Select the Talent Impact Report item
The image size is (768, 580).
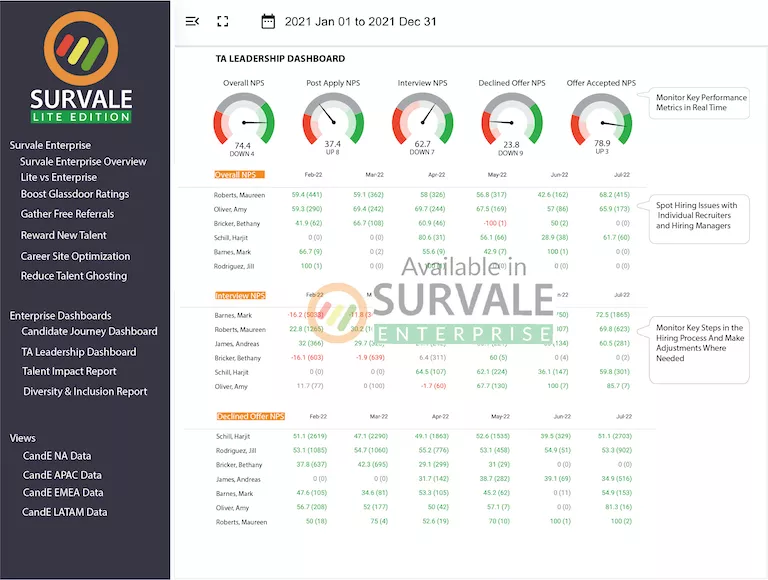[x=69, y=372]
